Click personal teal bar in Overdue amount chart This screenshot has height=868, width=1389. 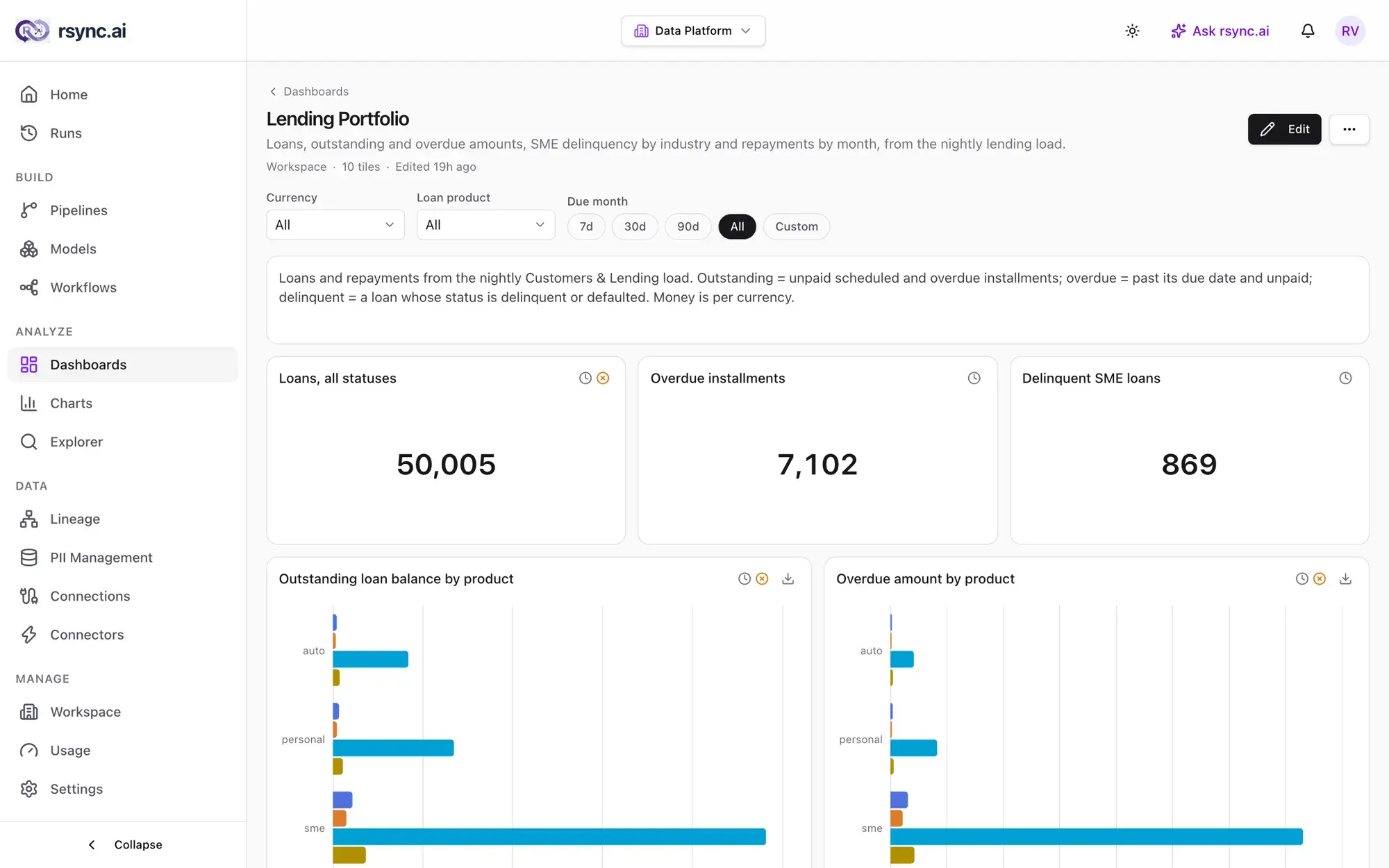click(913, 748)
